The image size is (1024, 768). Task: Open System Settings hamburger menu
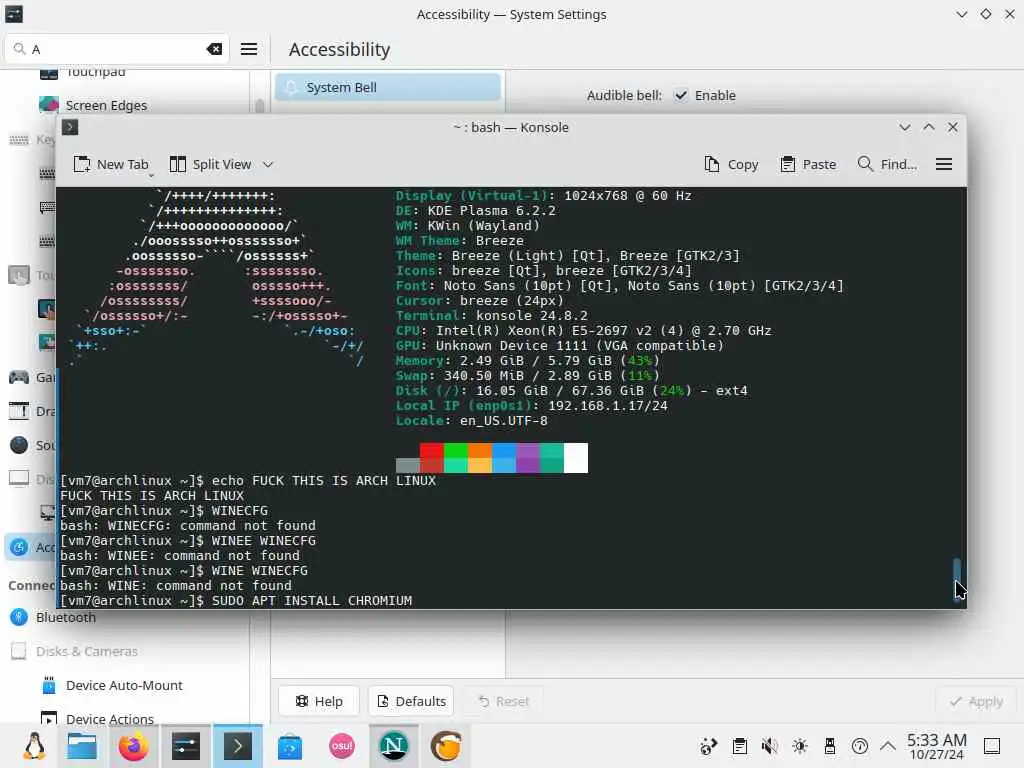[x=249, y=49]
